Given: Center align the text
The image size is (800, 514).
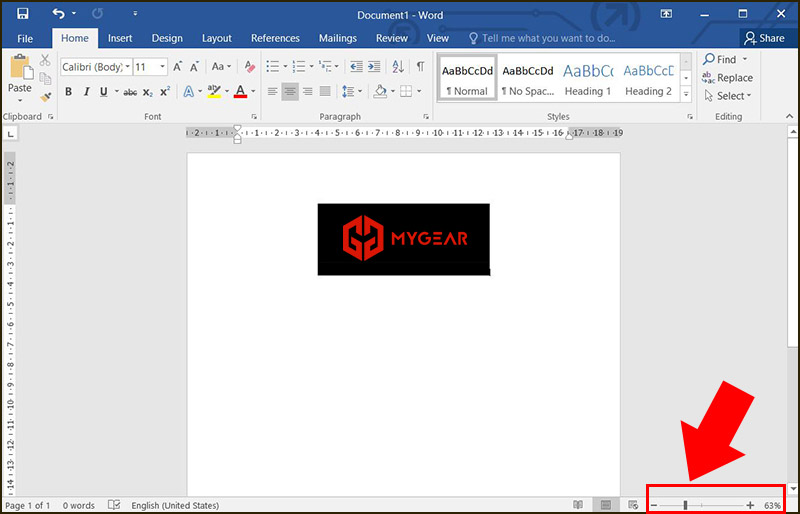Looking at the screenshot, I should 290,92.
